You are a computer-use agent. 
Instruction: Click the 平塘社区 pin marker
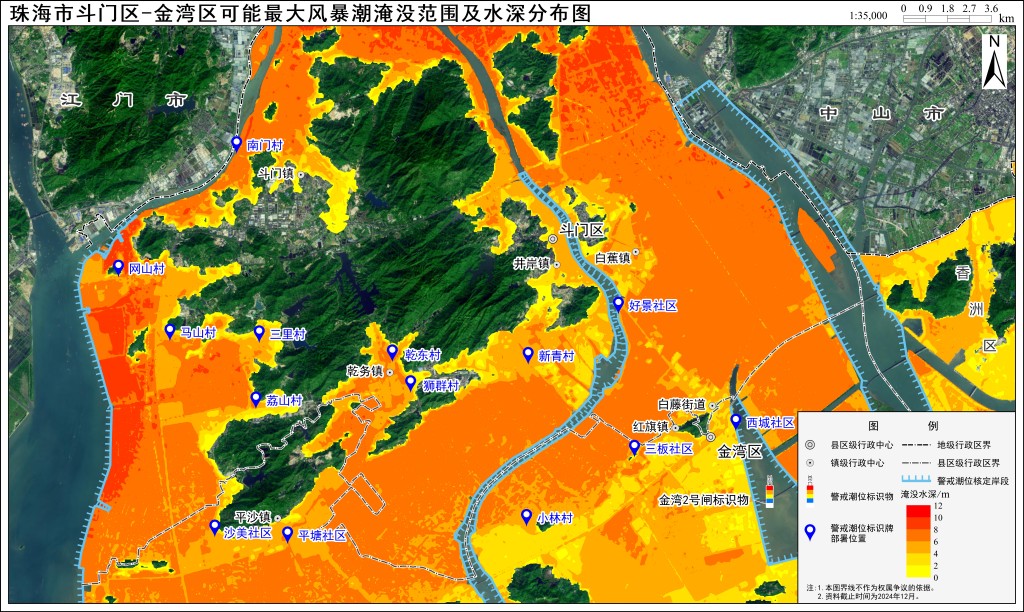click(287, 534)
